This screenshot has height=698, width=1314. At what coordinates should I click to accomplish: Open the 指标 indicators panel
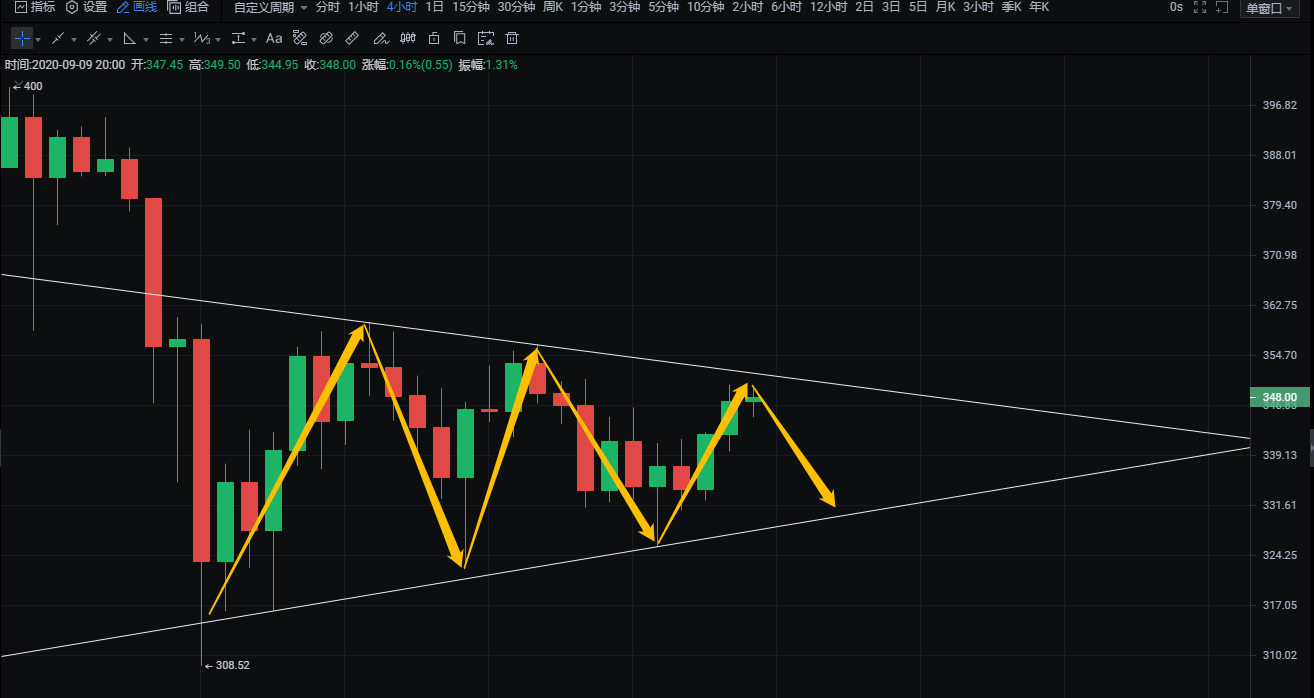[35, 7]
